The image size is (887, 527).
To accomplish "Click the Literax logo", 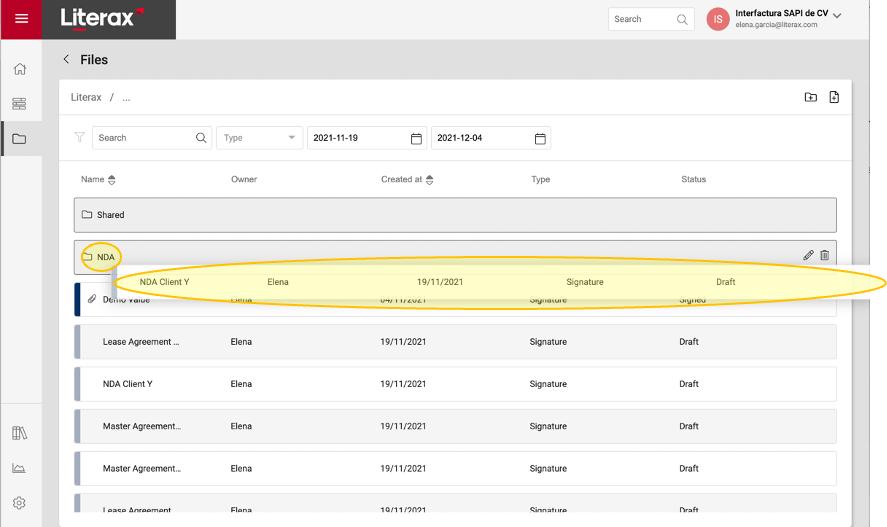I will pos(102,18).
